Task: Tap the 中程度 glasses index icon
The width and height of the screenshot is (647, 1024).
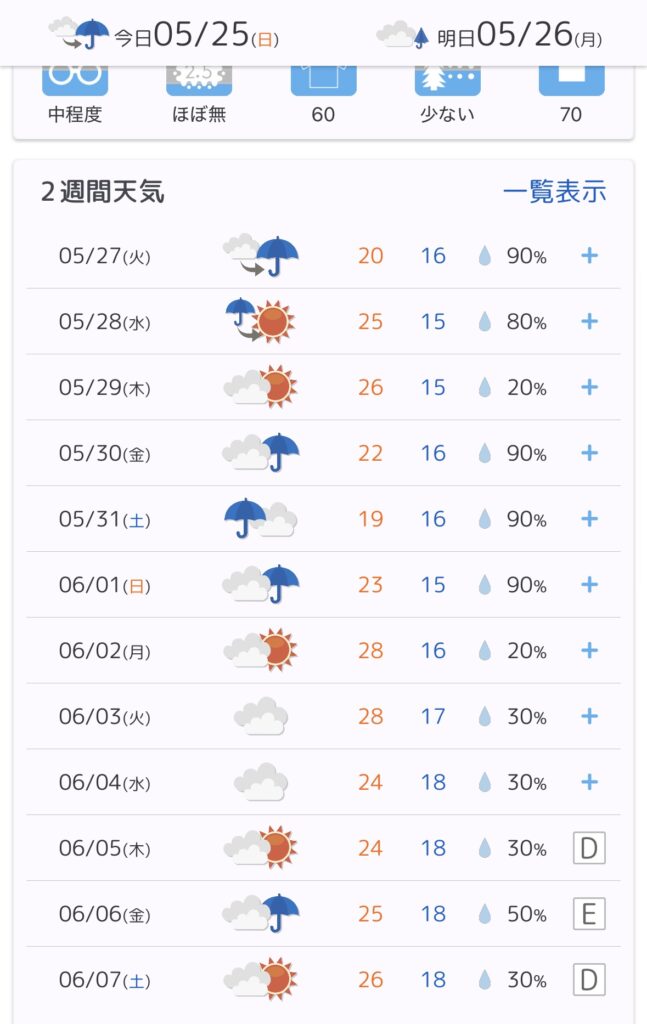Action: coord(75,80)
